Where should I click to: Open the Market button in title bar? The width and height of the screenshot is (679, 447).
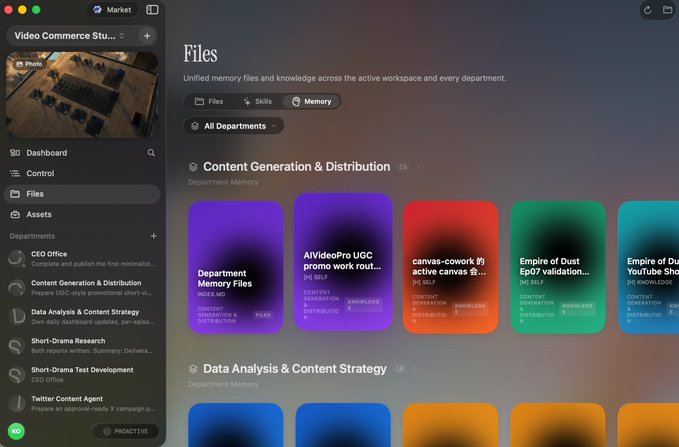(112, 10)
